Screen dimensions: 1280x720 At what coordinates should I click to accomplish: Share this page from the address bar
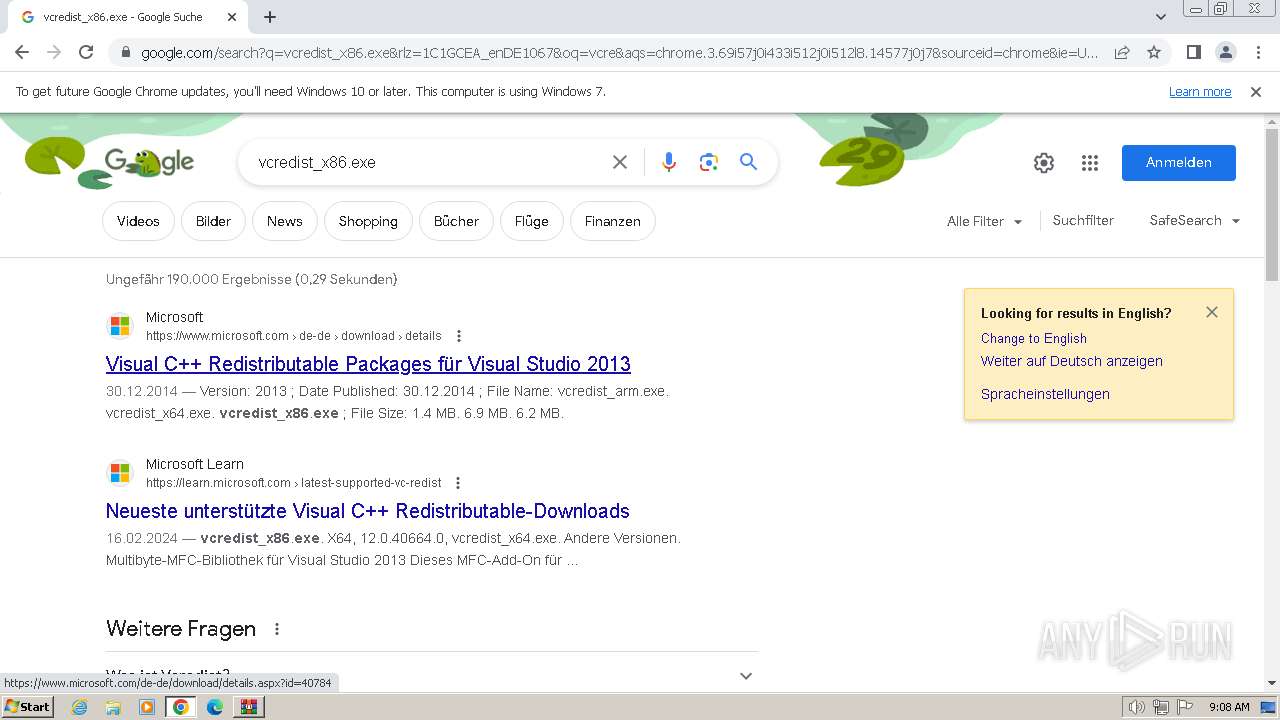click(x=1122, y=52)
